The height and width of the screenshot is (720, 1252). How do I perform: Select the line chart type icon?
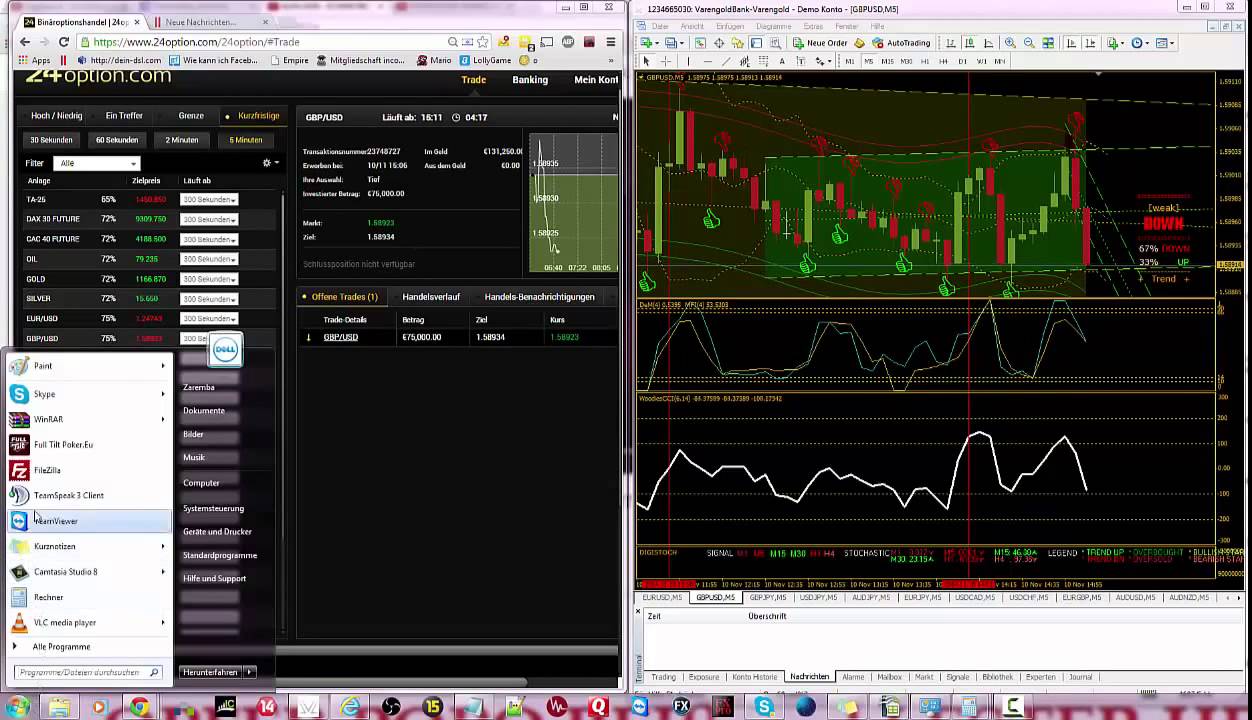[x=989, y=43]
